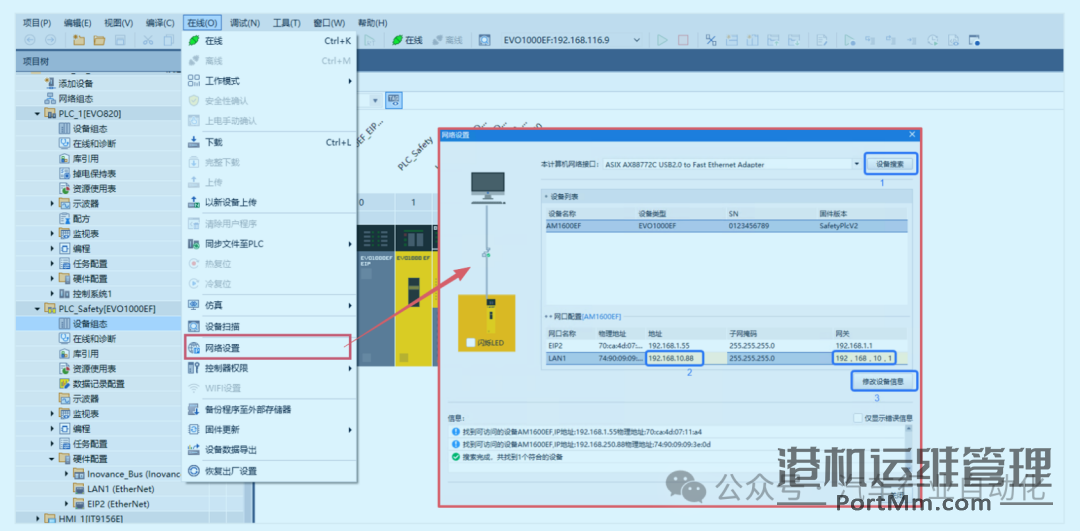
Task: Select the AM1600EF row in device list
Action: (727, 226)
